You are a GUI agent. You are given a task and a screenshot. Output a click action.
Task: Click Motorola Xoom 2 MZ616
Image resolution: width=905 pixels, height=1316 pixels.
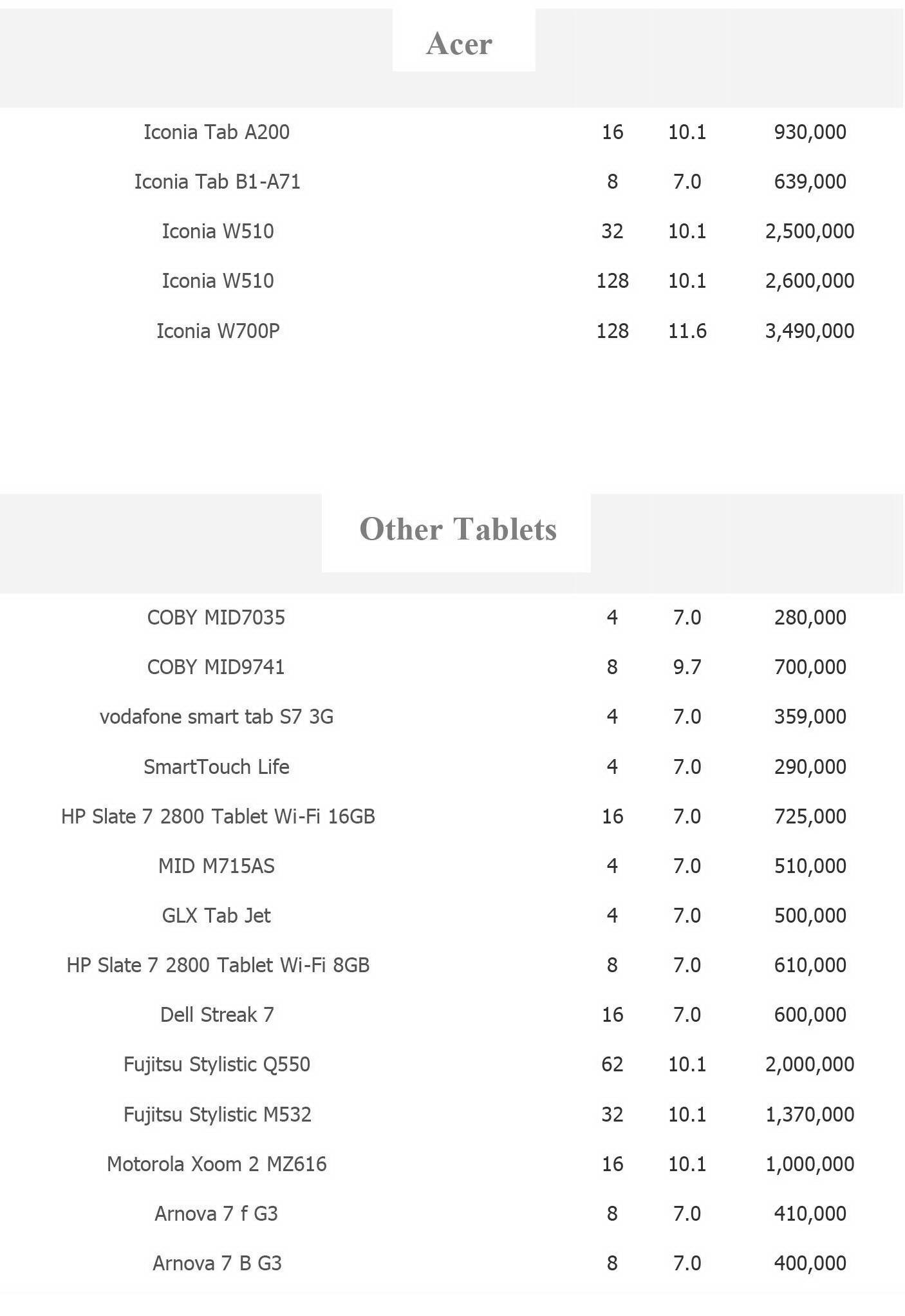(x=216, y=1164)
